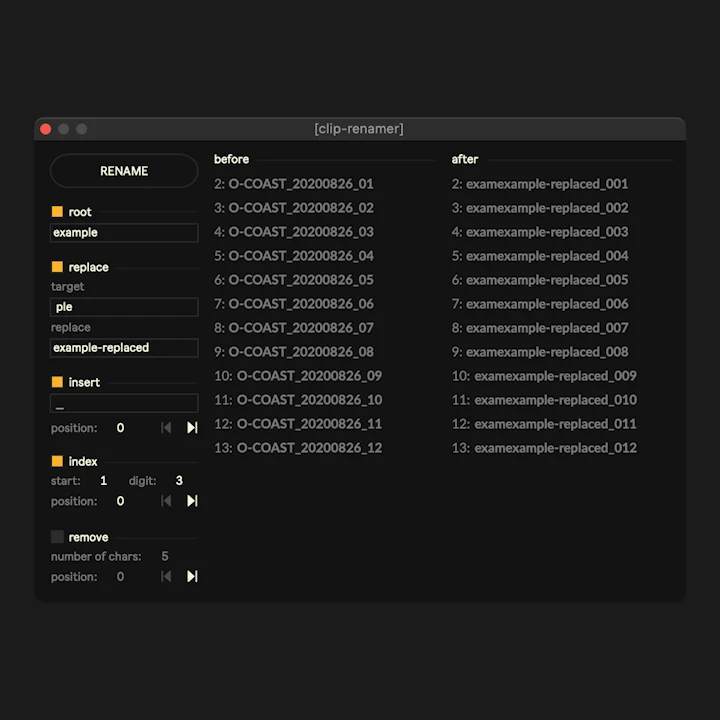Click the insert position number value
Image resolution: width=720 pixels, height=720 pixels.
point(121,428)
